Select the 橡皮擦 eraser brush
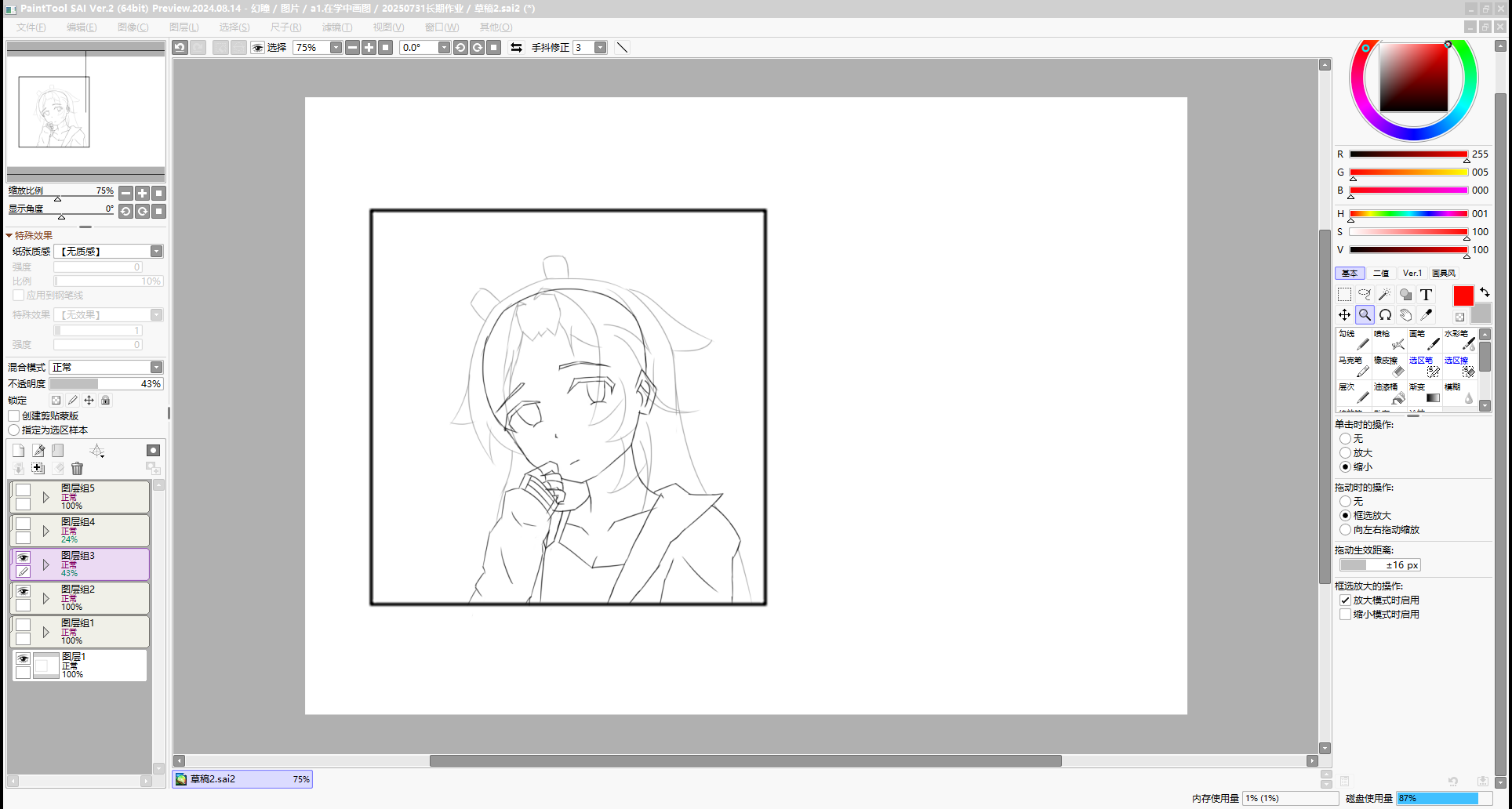 (1389, 366)
